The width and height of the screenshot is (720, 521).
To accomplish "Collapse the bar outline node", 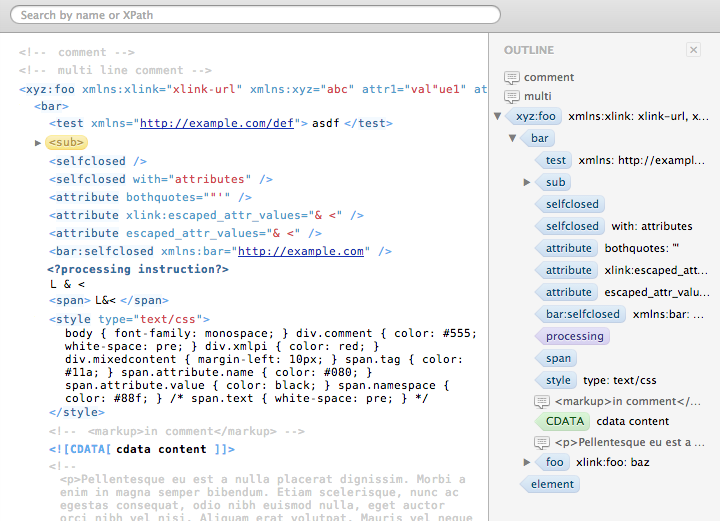I will [x=512, y=138].
